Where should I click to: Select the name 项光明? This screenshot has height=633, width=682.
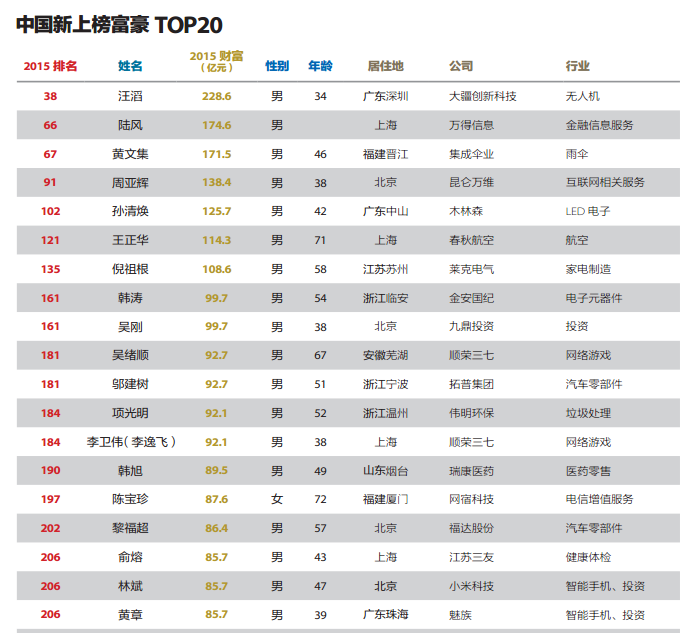point(130,413)
